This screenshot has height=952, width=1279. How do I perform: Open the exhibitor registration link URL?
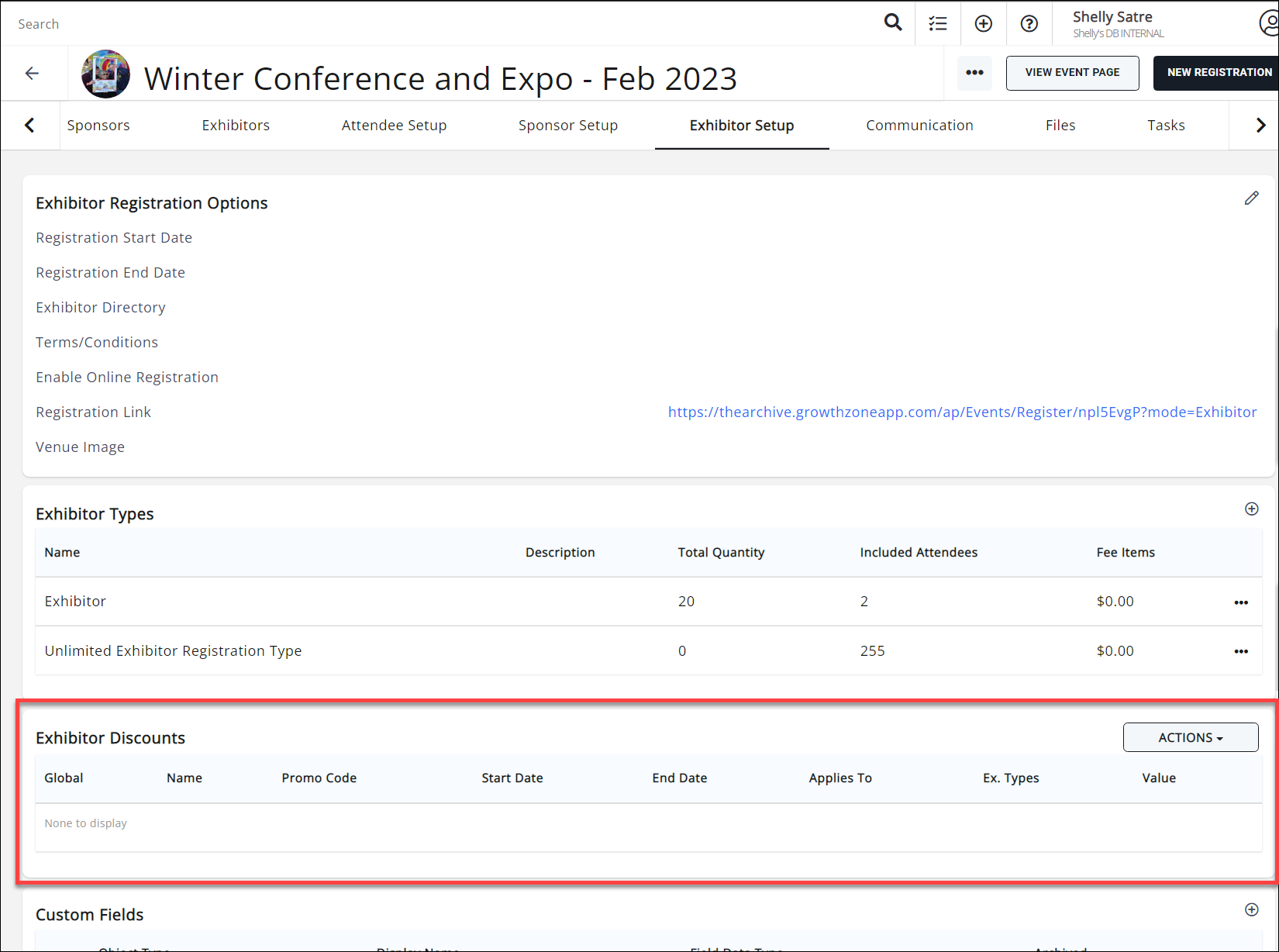point(962,412)
